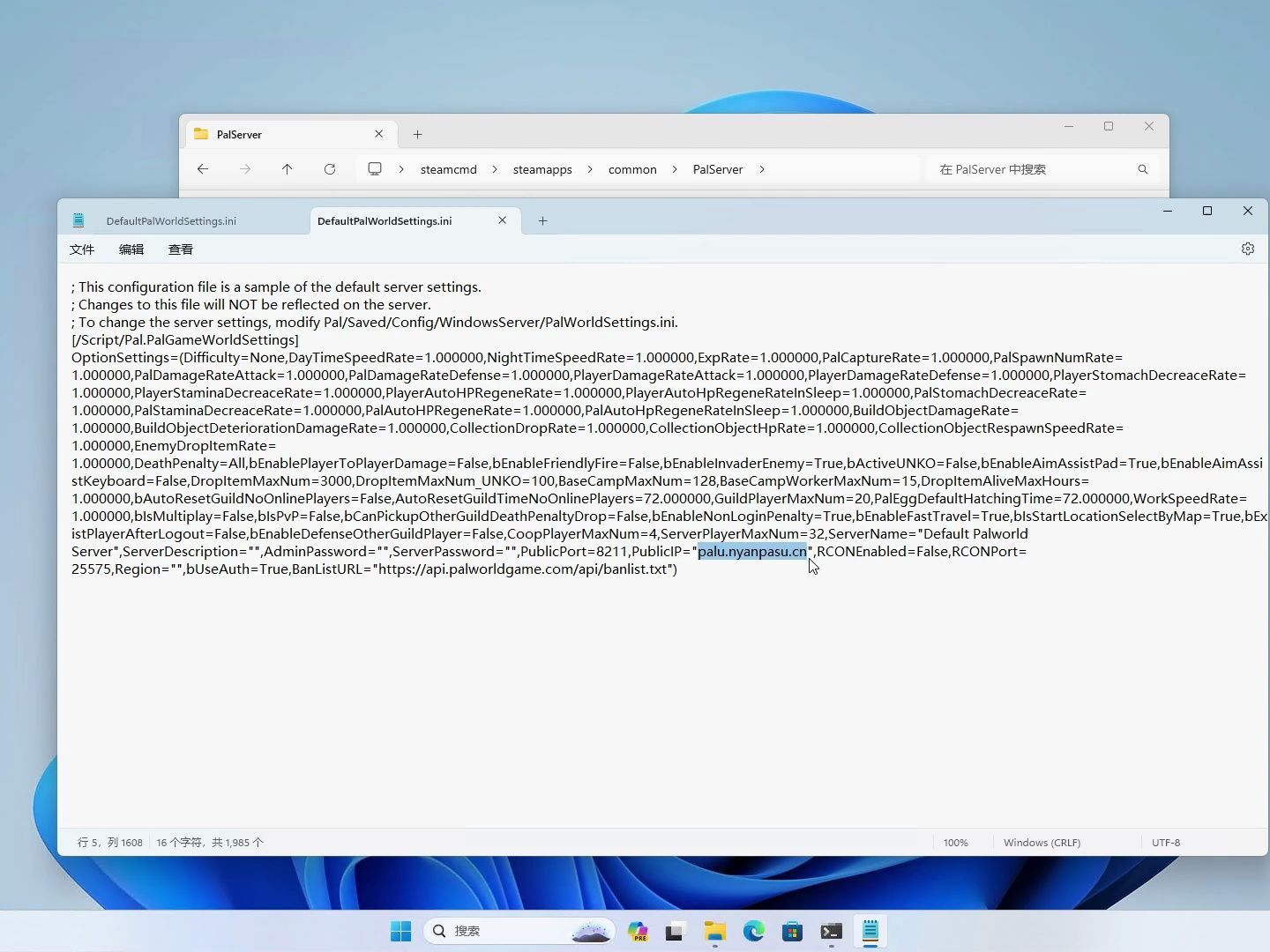
Task: Navigate to steamcmd in the breadcrumb
Action: tap(448, 169)
